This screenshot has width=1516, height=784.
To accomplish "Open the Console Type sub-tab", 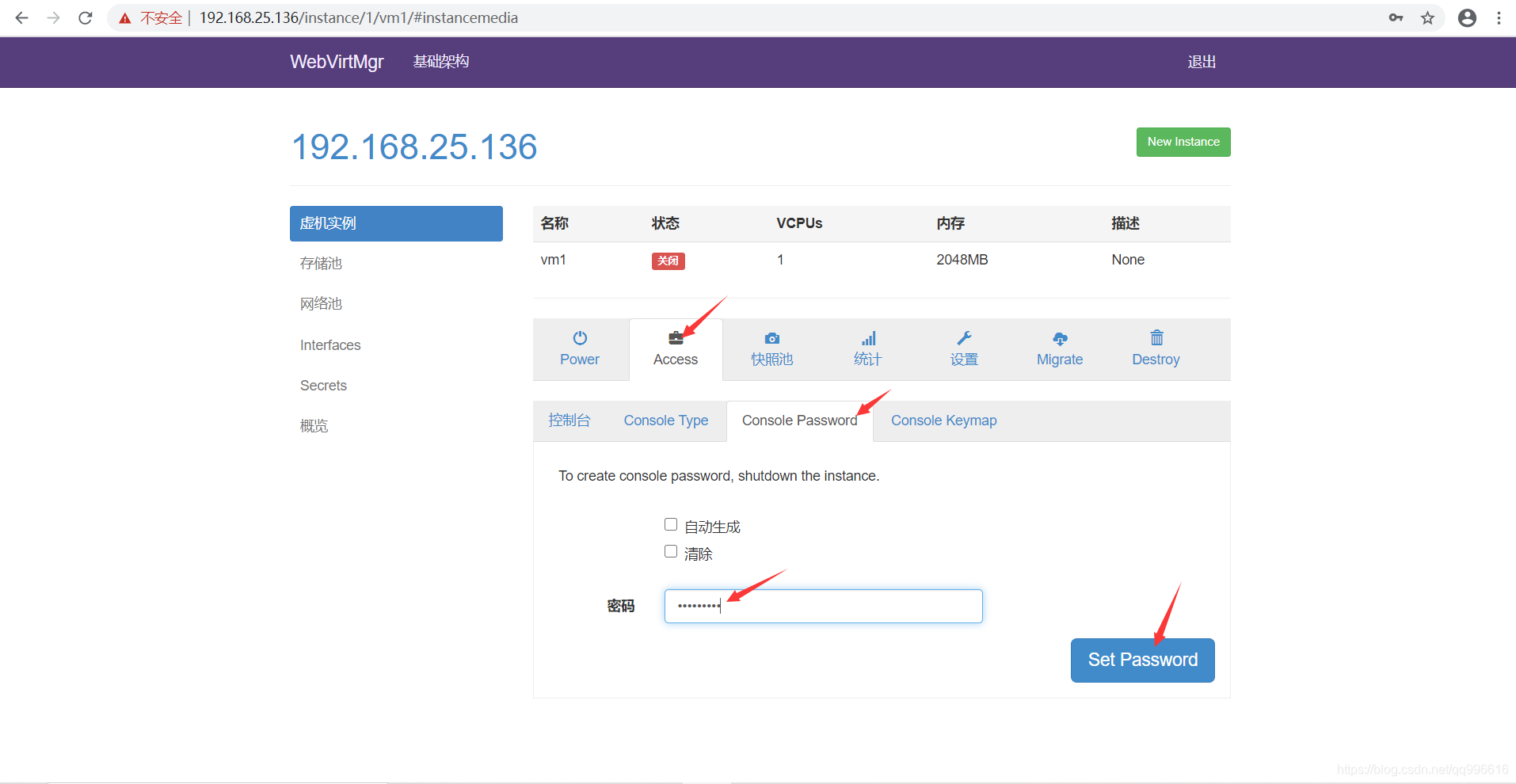I will pyautogui.click(x=666, y=421).
